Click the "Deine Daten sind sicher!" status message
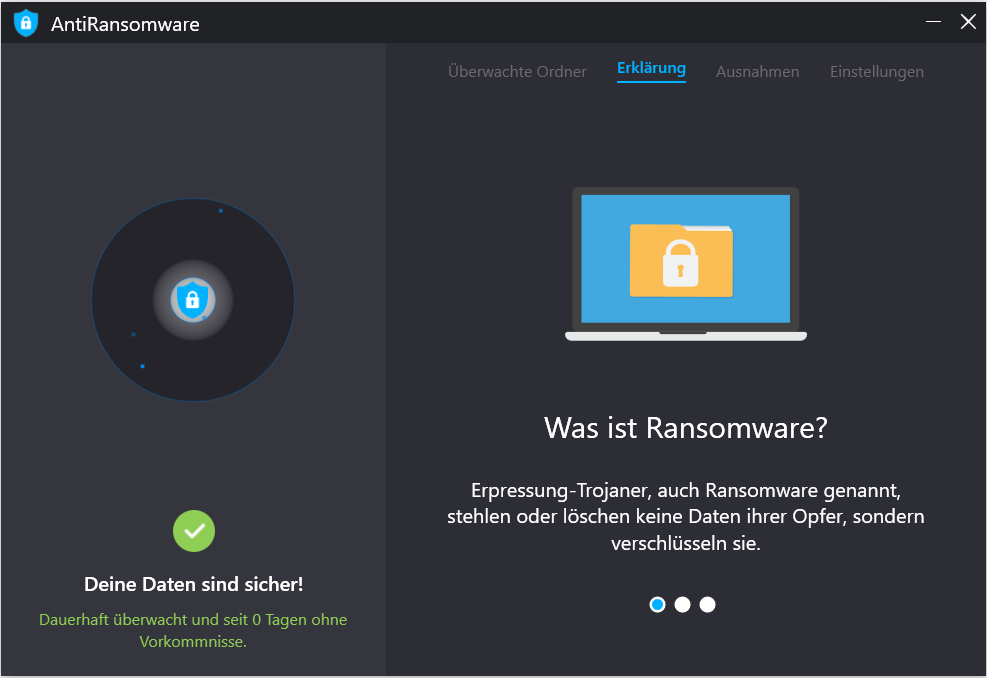The width and height of the screenshot is (987, 678). coord(193,584)
